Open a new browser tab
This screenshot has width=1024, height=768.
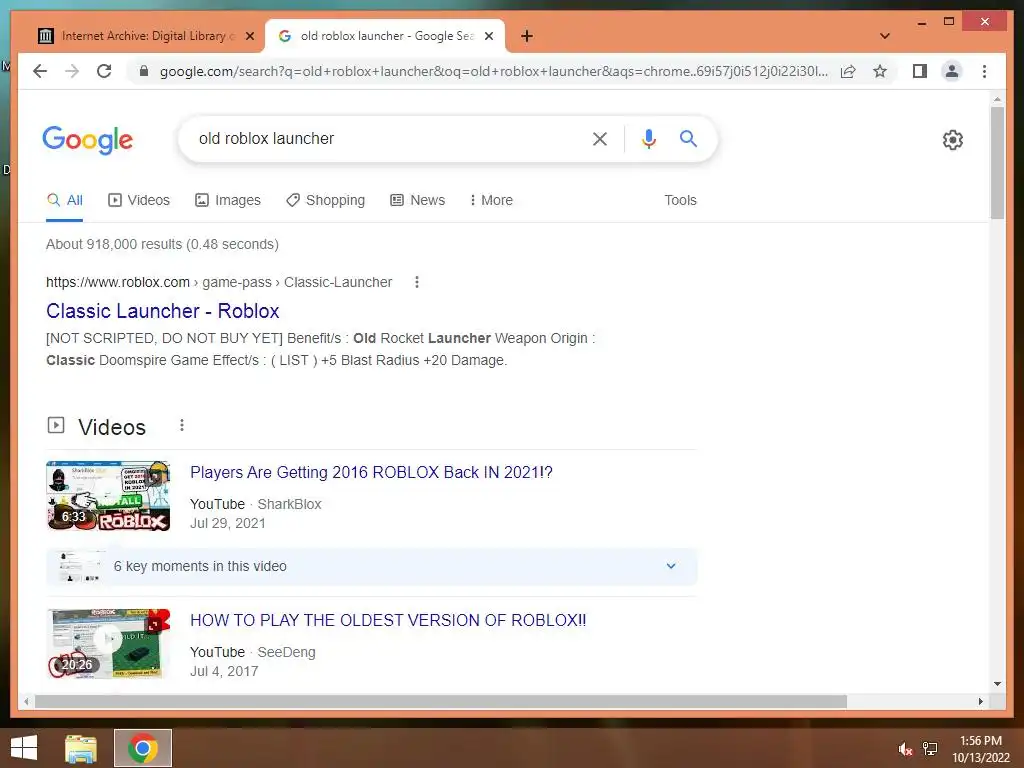click(x=527, y=36)
